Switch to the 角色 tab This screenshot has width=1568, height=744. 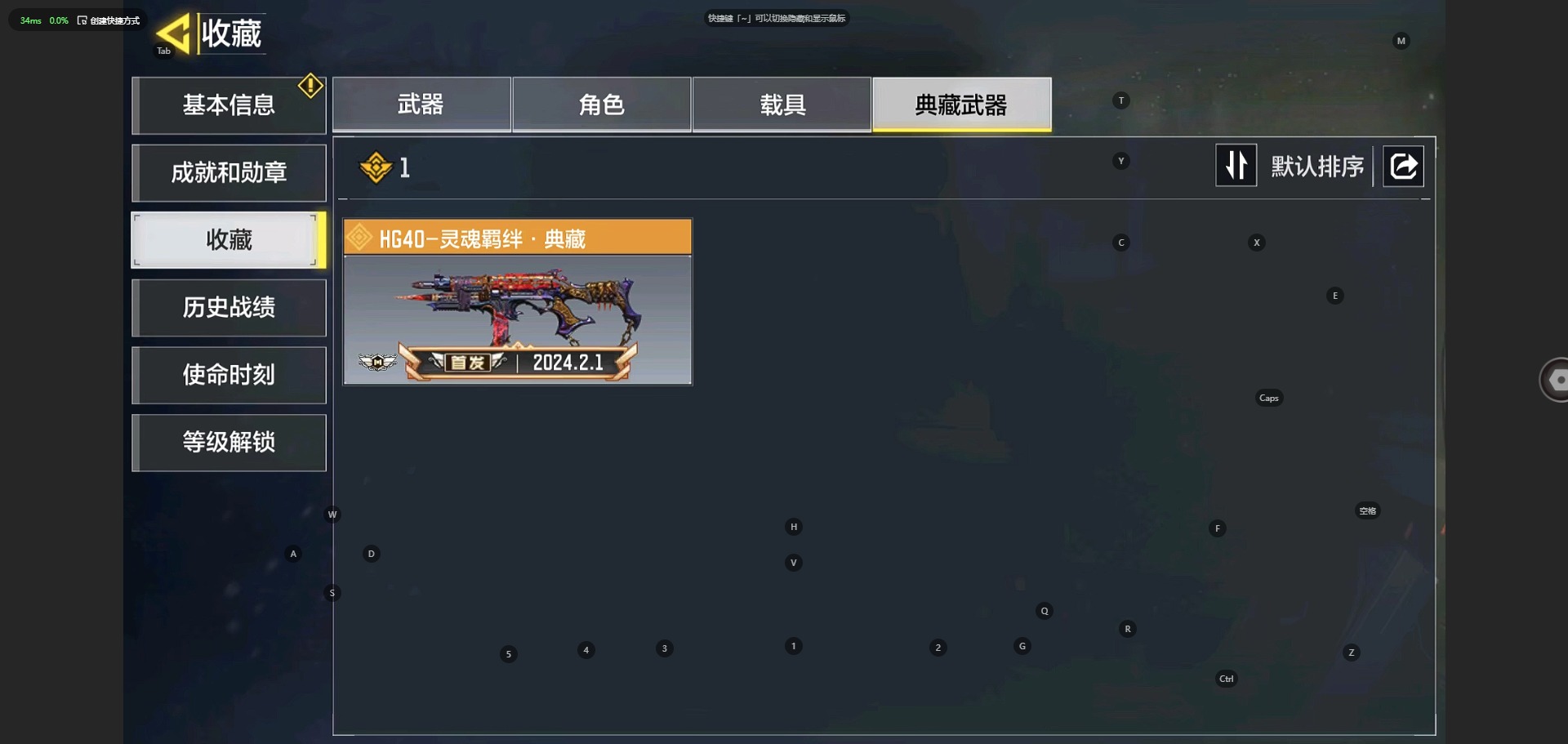pyautogui.click(x=601, y=105)
